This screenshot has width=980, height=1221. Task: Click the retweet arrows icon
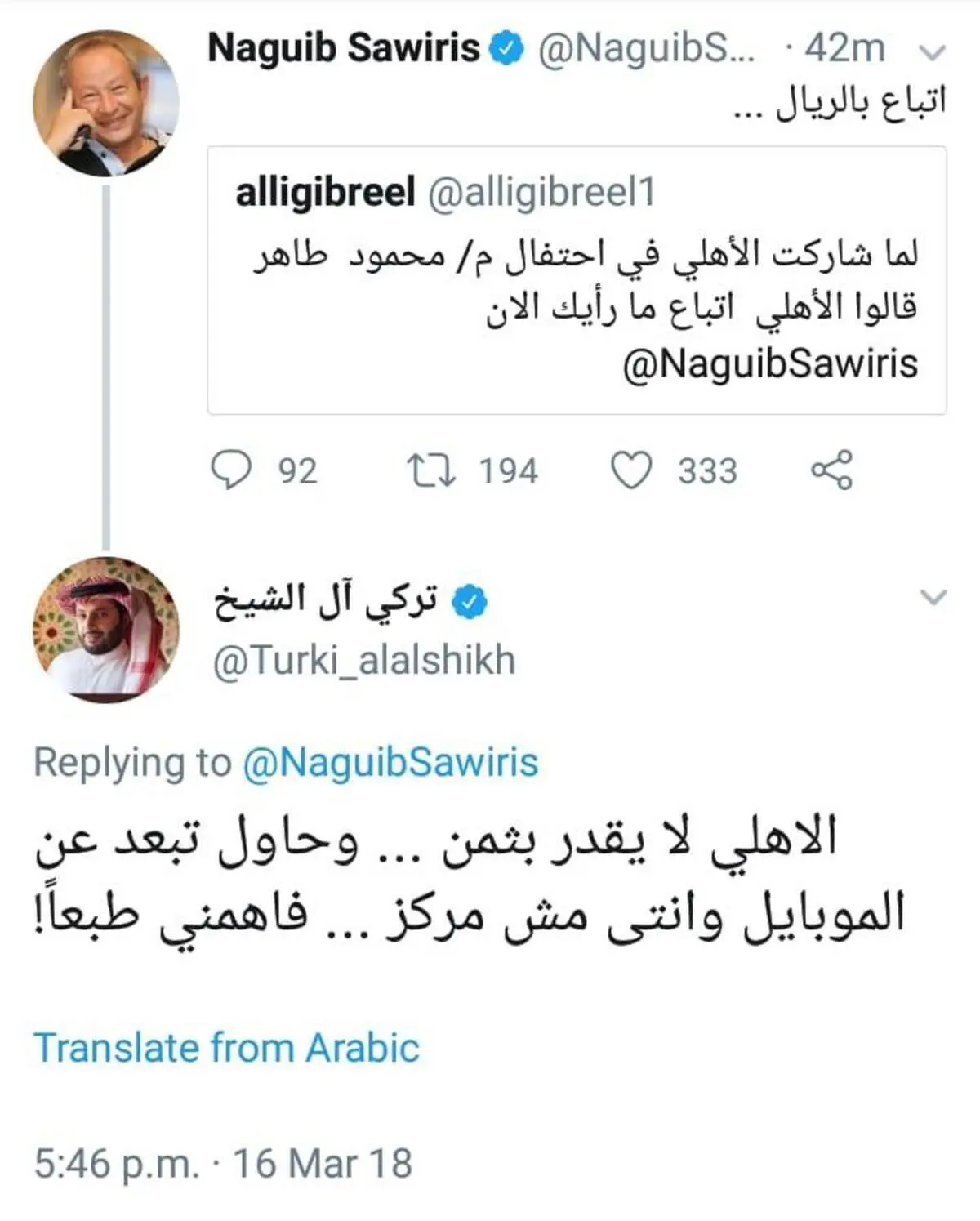(431, 471)
